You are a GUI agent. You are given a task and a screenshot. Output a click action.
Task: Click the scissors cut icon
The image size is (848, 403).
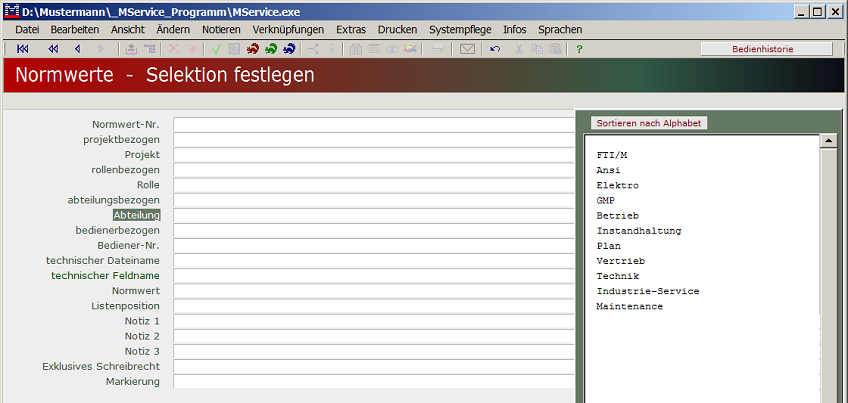coord(519,49)
